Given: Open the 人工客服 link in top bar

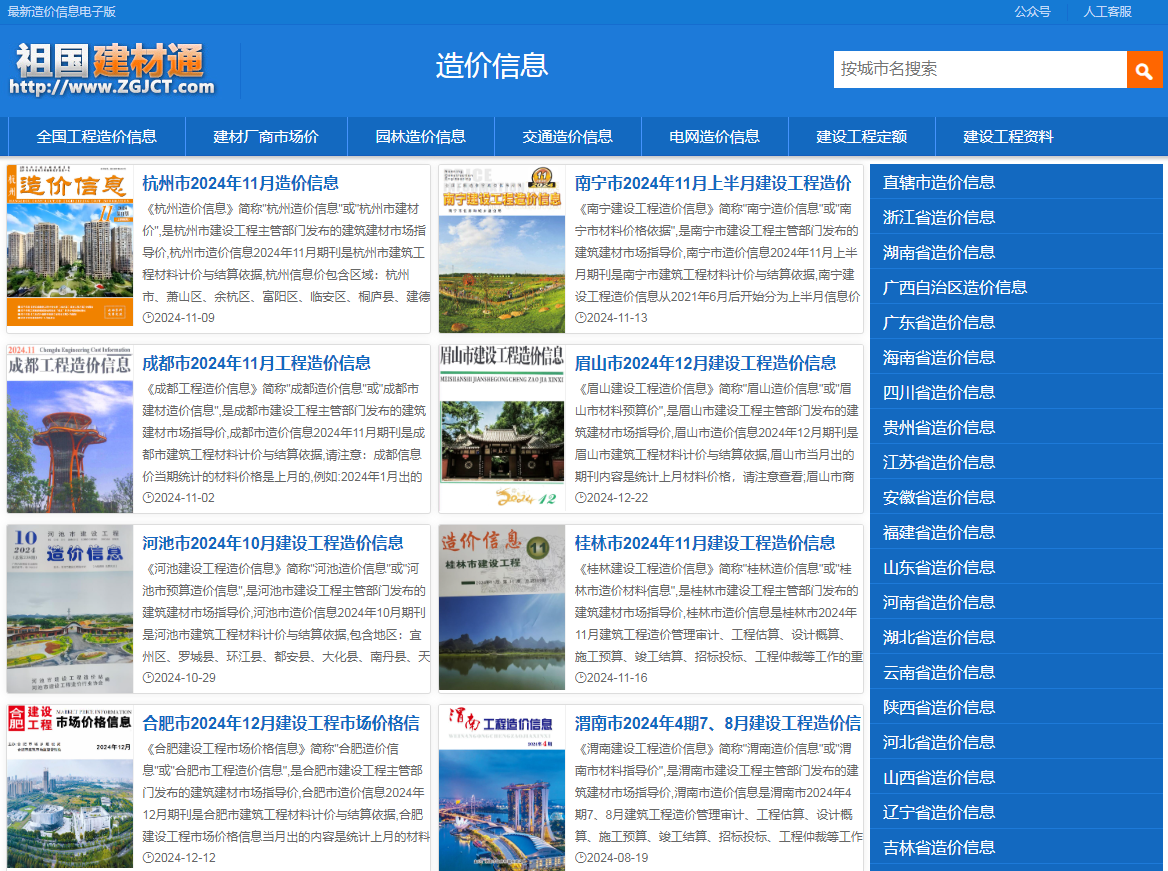Looking at the screenshot, I should (x=1107, y=11).
